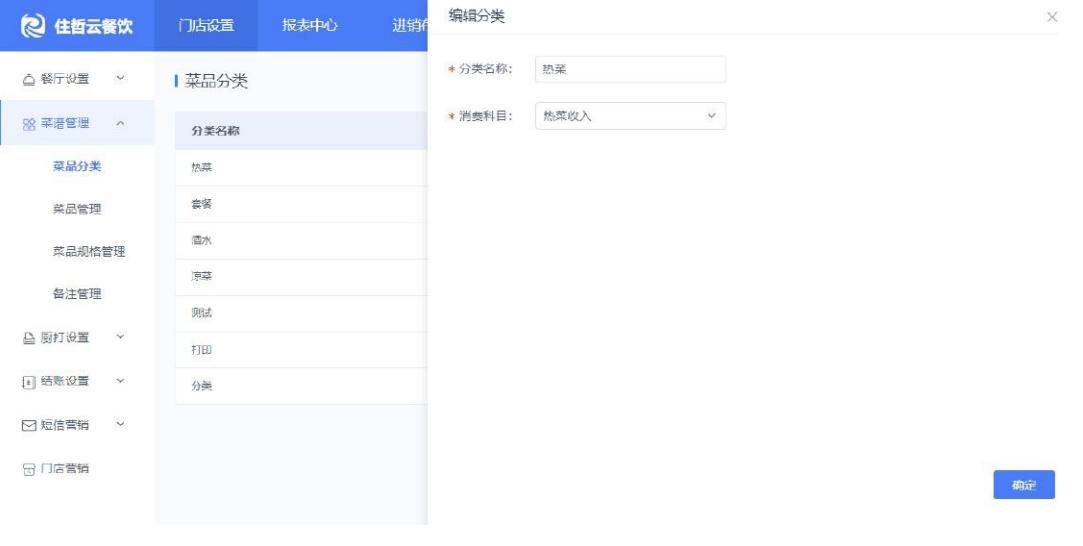Click the 分类名称 column header
Viewport: 1083px width, 546px height.
coord(215,131)
